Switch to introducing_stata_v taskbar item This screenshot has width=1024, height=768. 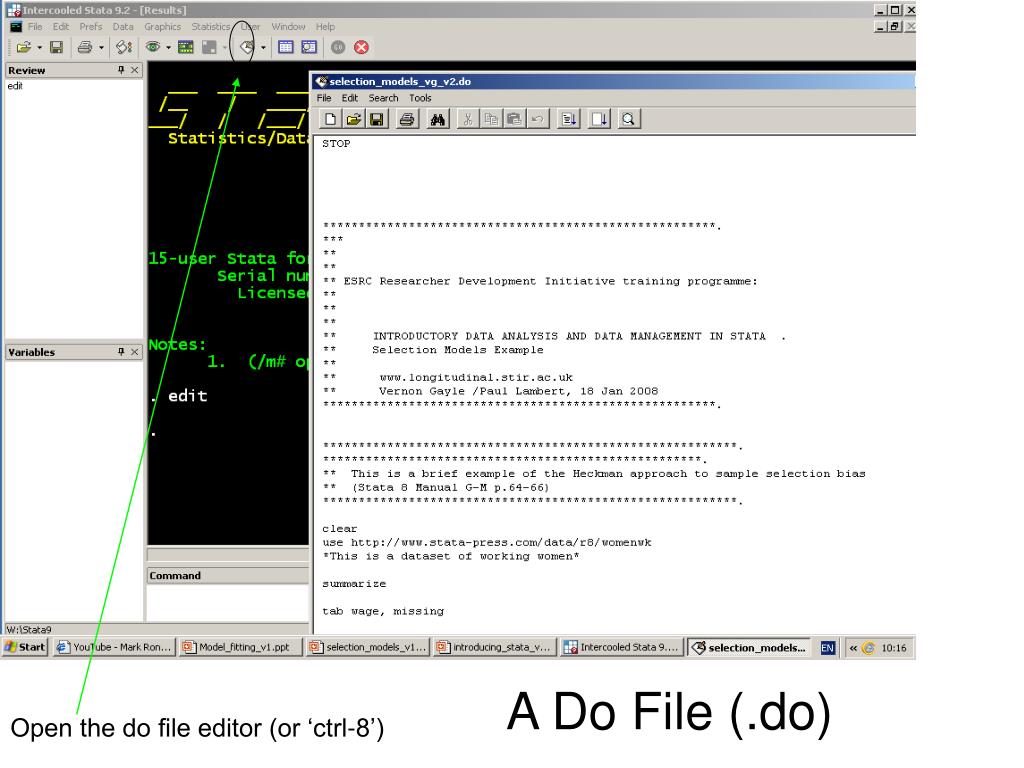496,647
